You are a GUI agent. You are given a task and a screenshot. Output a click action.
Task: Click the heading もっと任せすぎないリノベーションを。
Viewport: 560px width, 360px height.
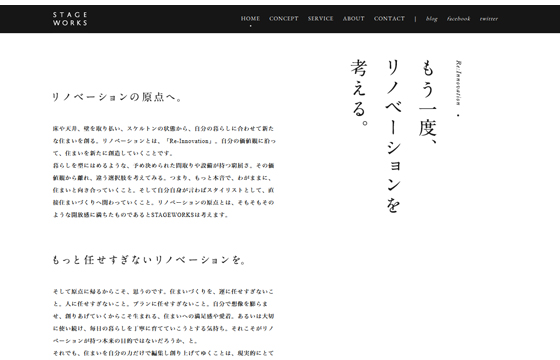[x=149, y=260]
